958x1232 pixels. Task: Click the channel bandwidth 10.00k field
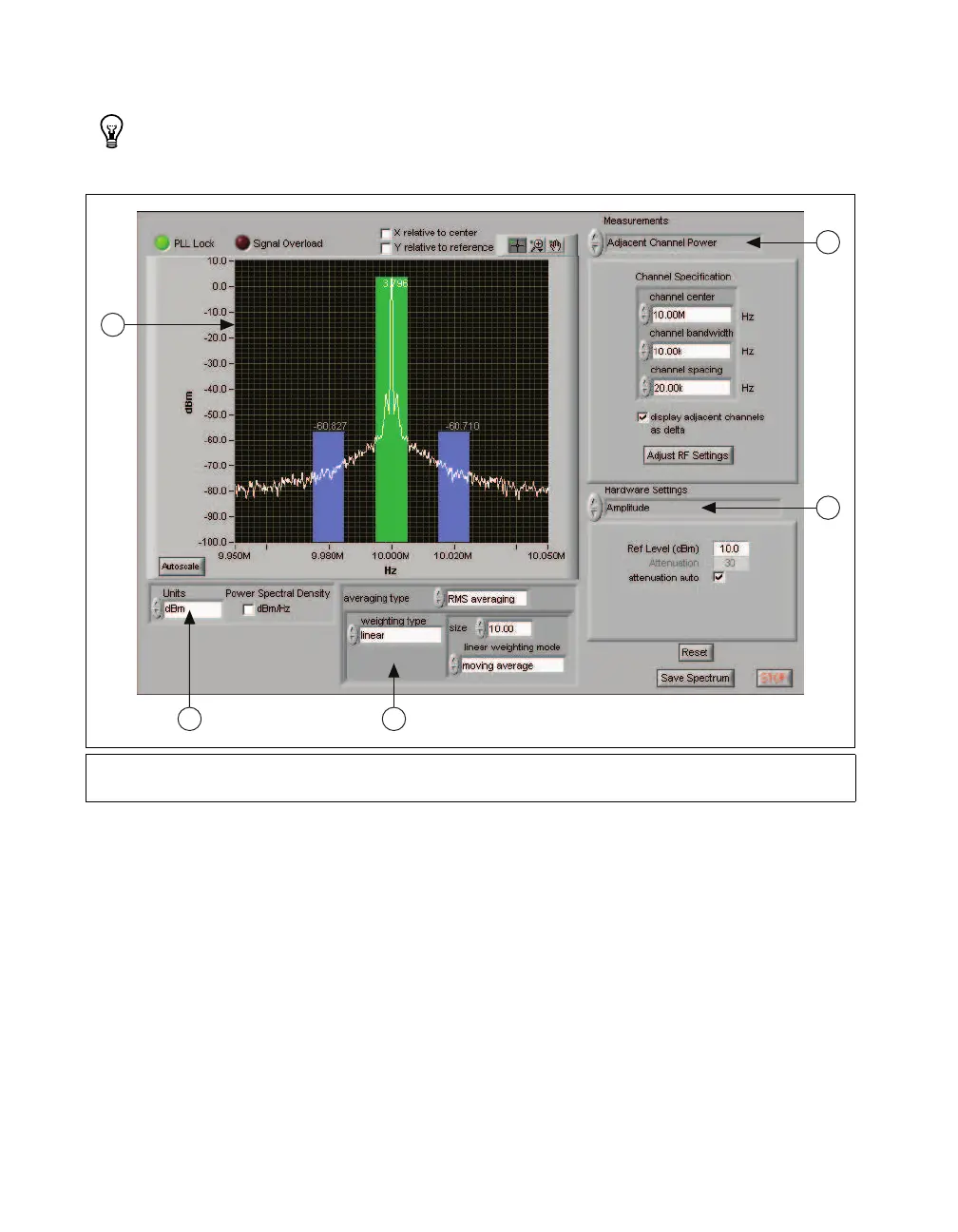click(x=692, y=351)
